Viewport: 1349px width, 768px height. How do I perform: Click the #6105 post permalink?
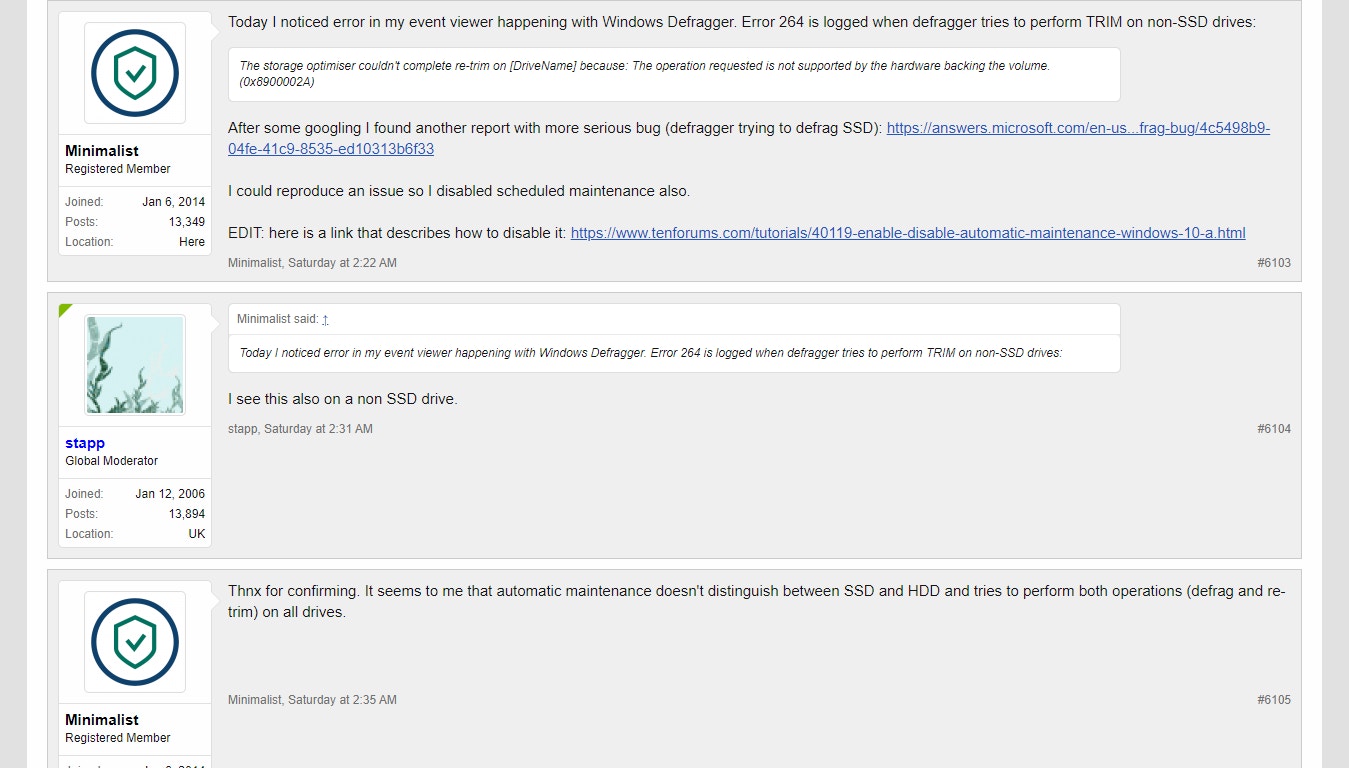[1274, 700]
